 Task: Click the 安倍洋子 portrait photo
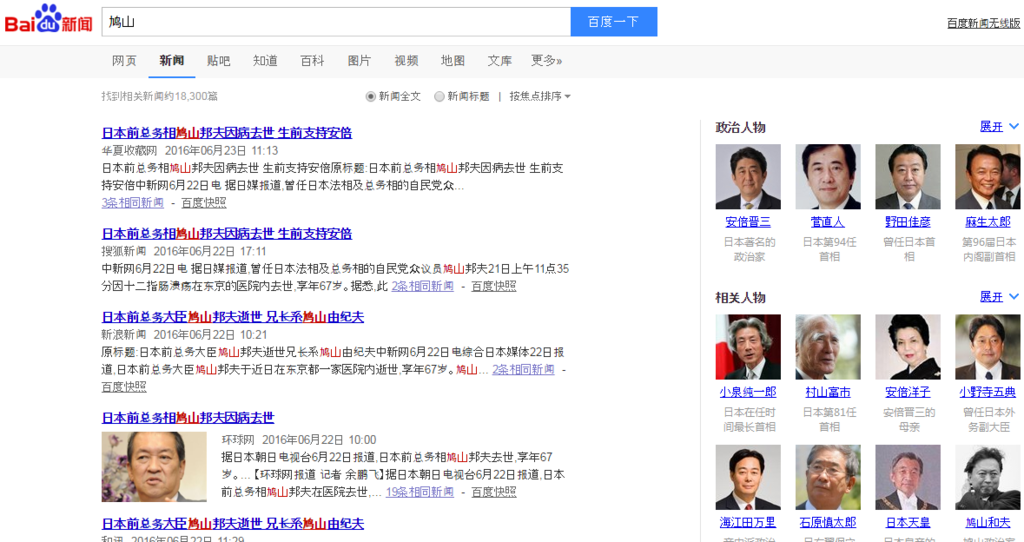908,347
